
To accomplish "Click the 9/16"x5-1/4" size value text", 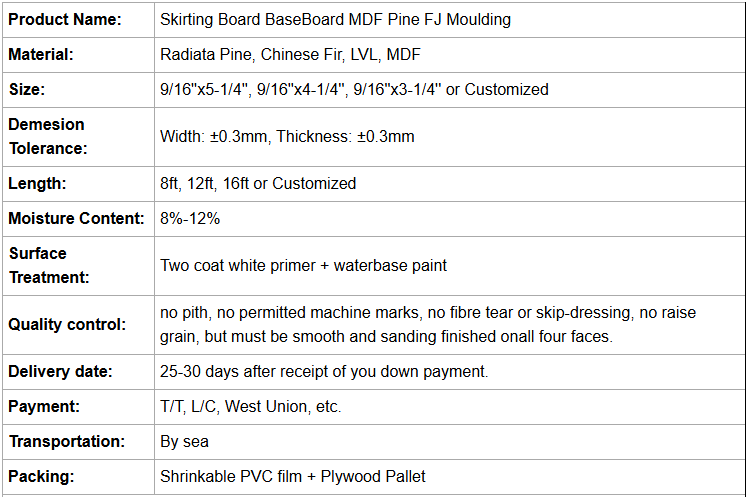I will (204, 89).
